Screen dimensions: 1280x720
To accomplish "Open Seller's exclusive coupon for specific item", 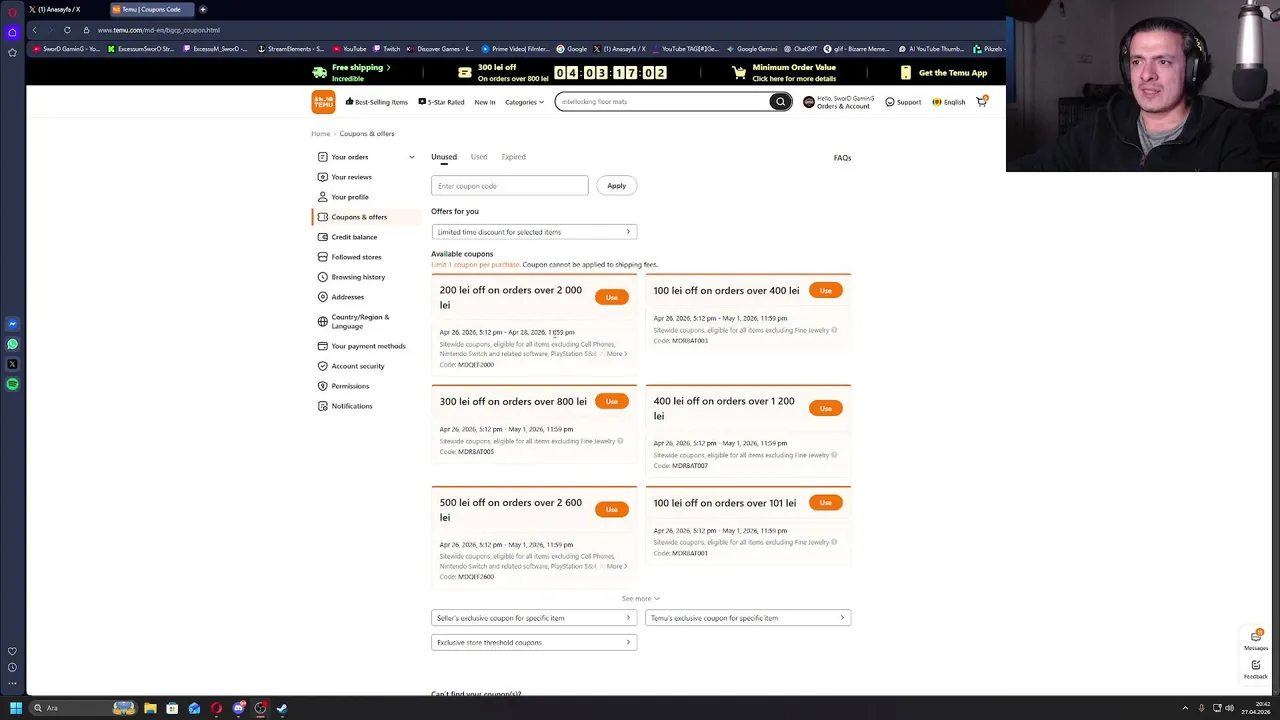I will [534, 618].
